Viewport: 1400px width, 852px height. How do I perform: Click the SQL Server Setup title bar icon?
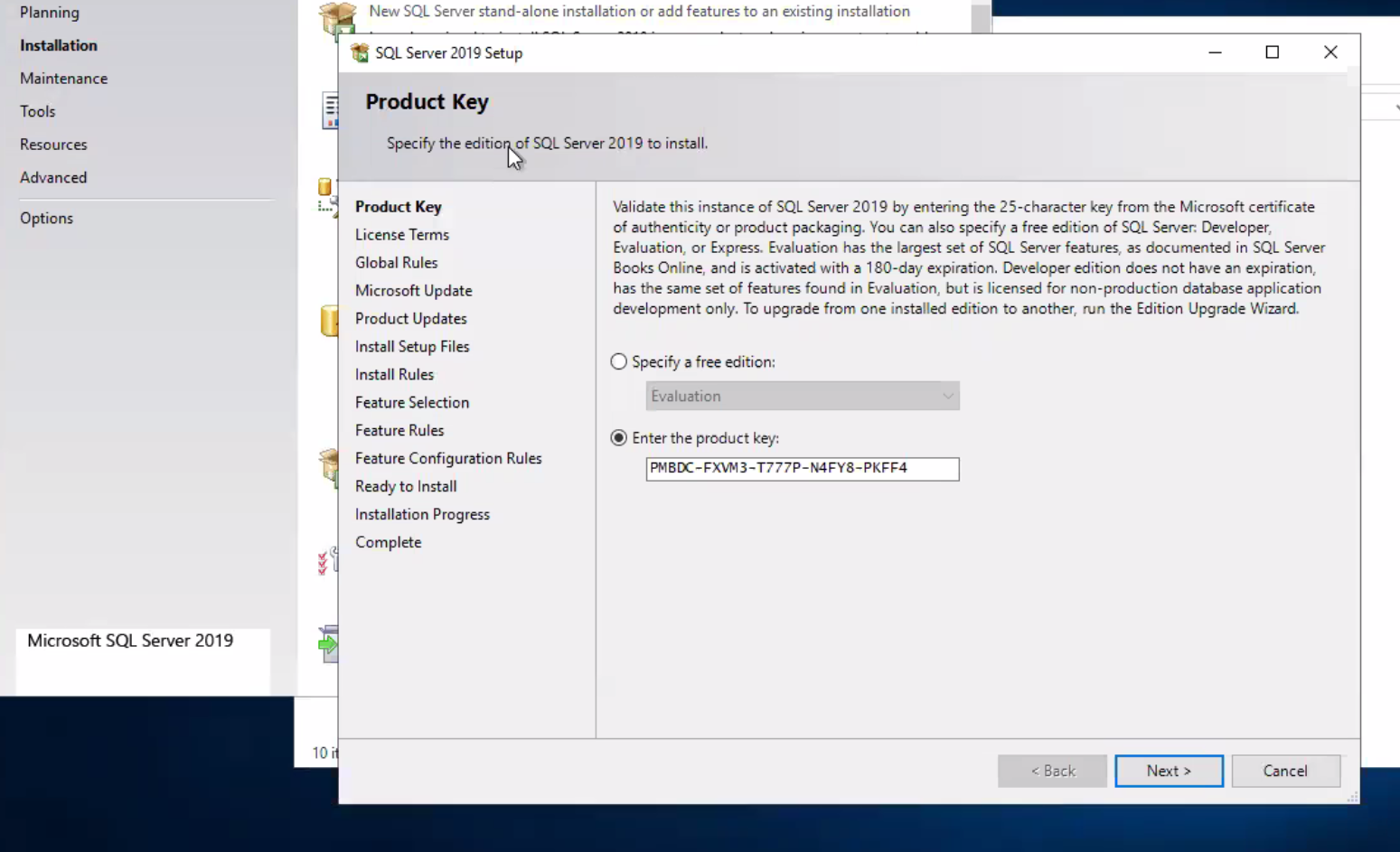click(359, 52)
